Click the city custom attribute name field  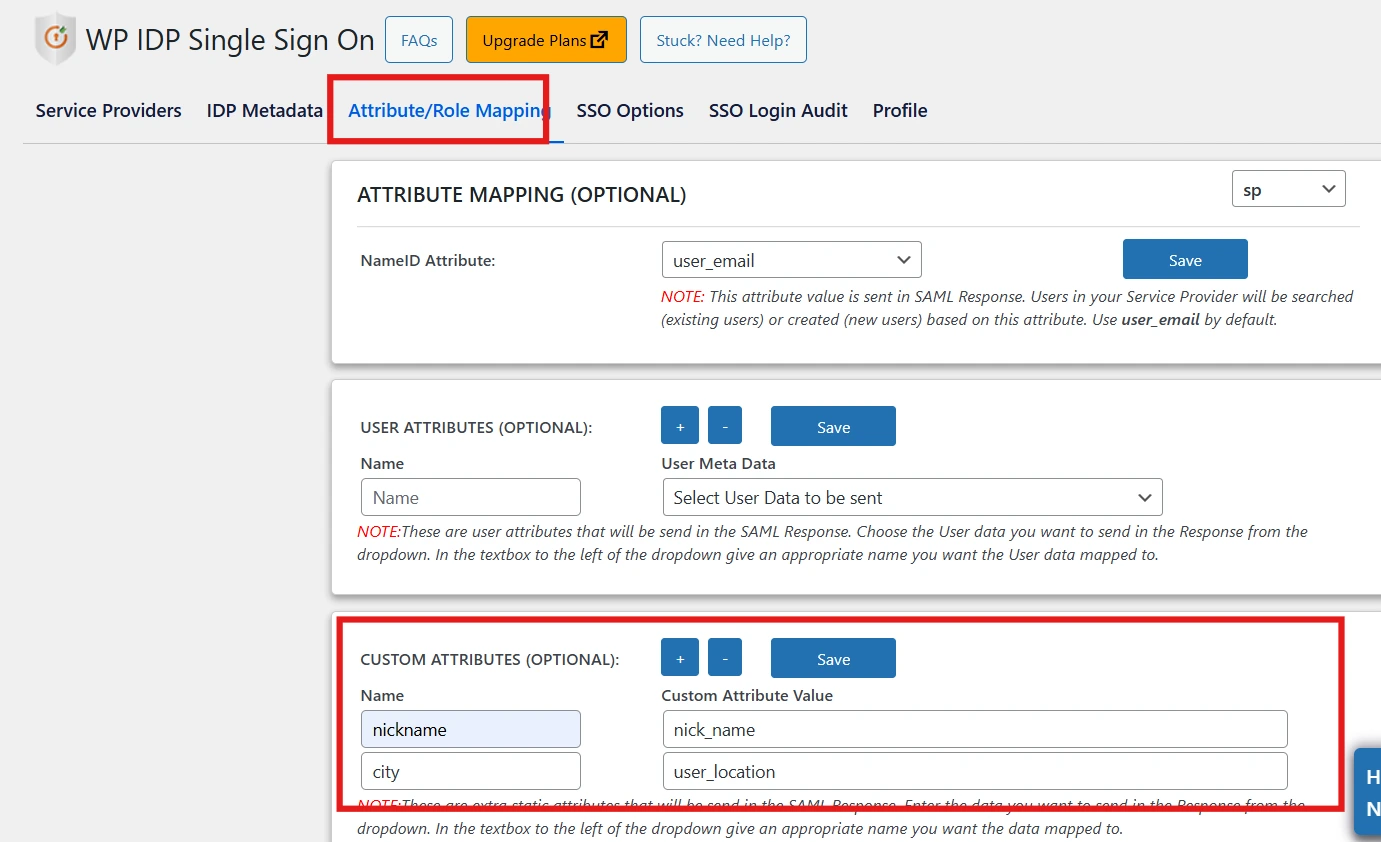tap(471, 771)
